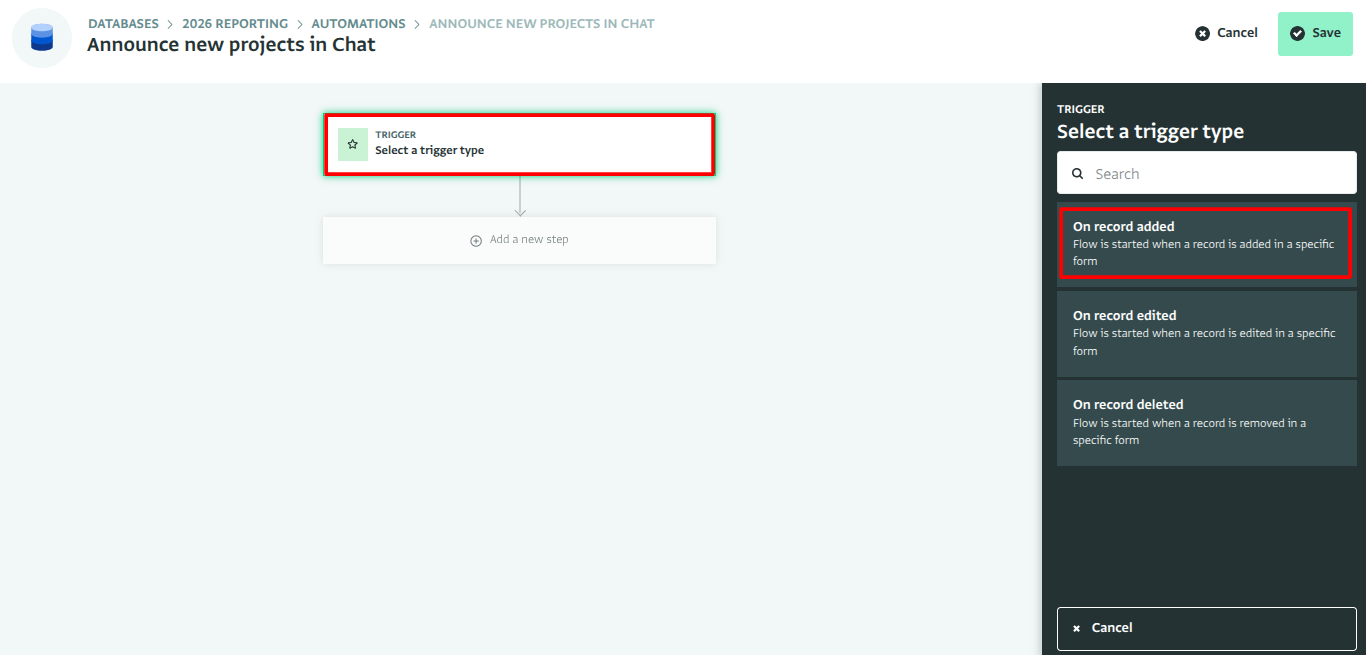Save the automation
The width and height of the screenshot is (1366, 655).
click(x=1315, y=33)
